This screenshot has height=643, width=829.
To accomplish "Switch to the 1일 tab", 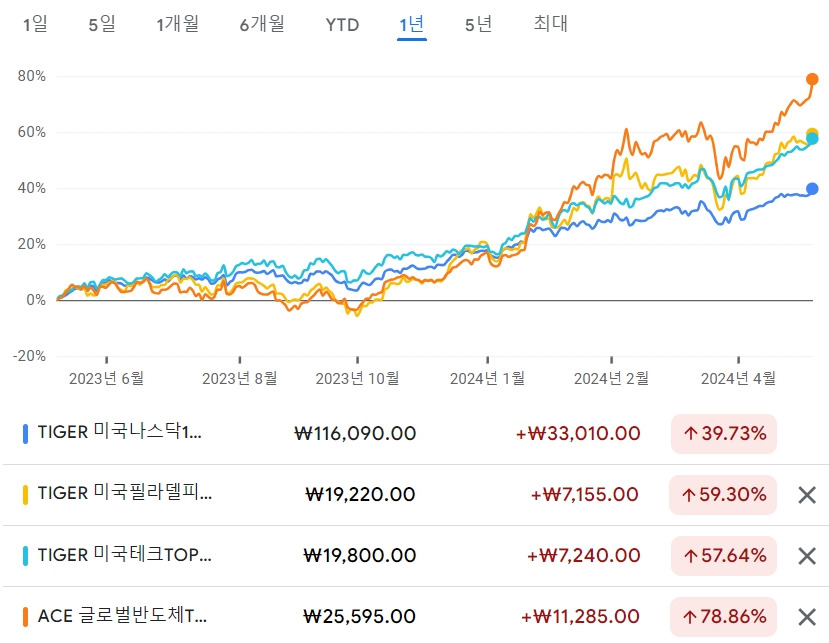I will click(x=33, y=25).
